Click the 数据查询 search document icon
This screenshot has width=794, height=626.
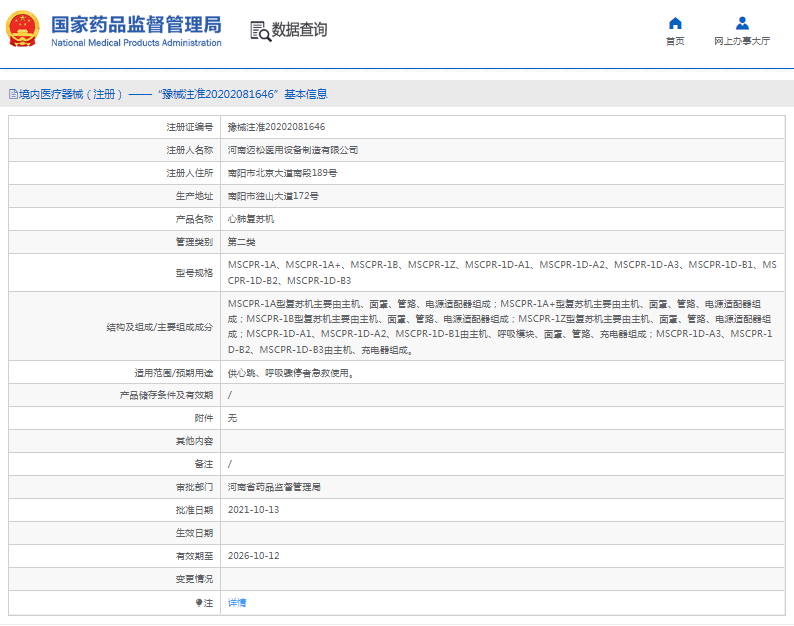(x=261, y=31)
